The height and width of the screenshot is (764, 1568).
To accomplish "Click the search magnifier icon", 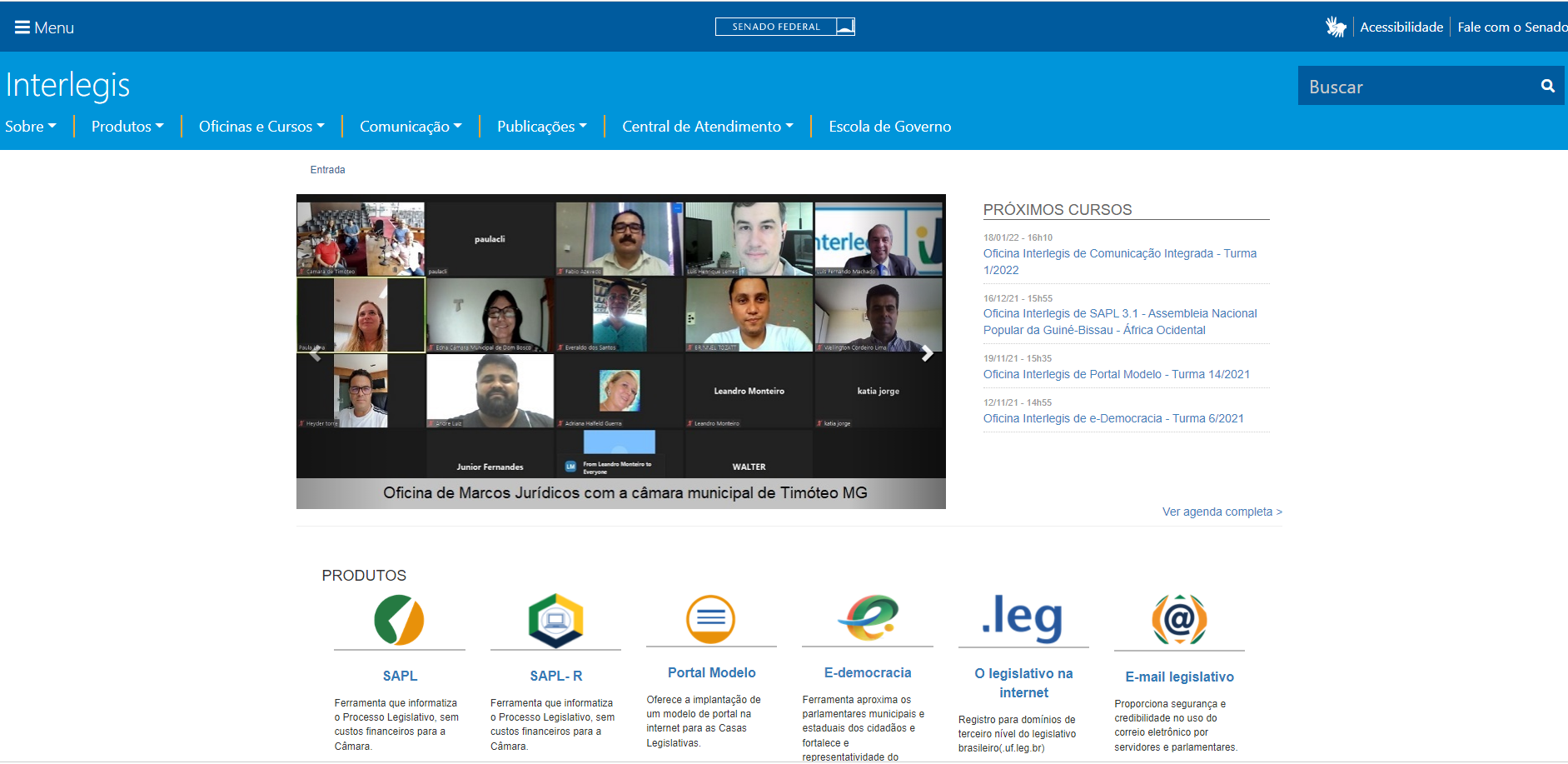I will [1547, 86].
